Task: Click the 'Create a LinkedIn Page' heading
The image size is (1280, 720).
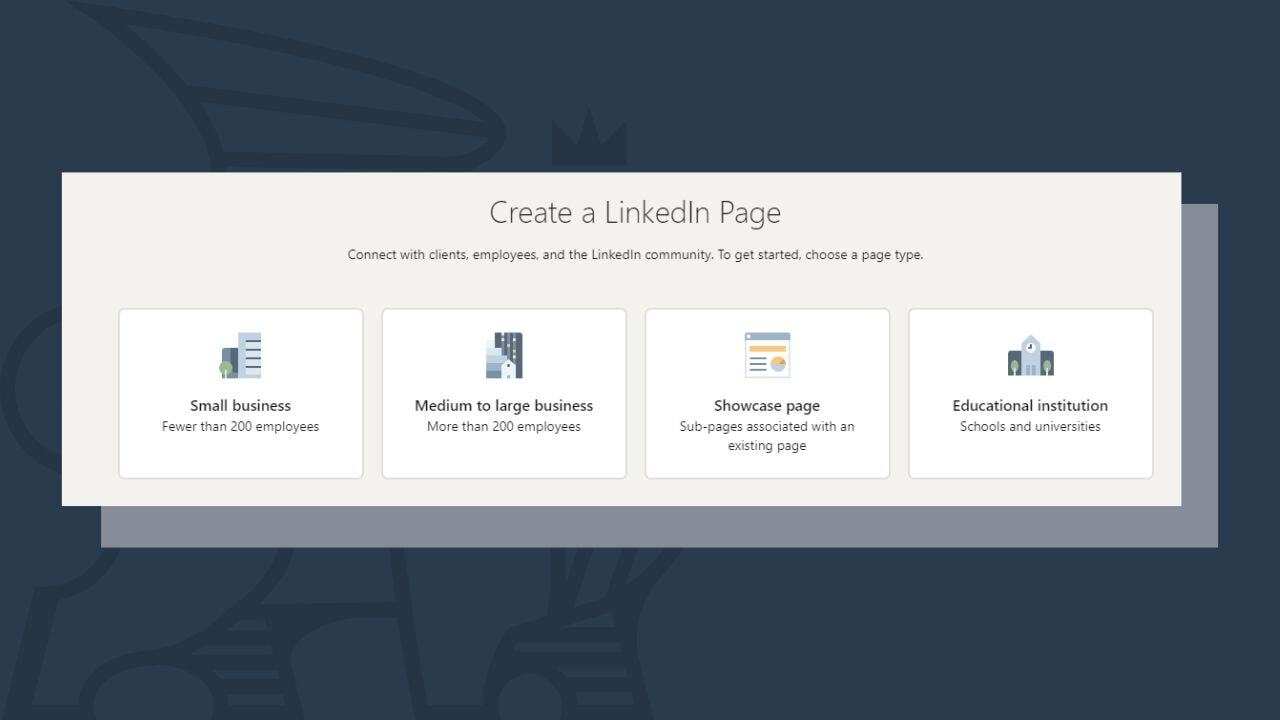Action: click(x=635, y=213)
